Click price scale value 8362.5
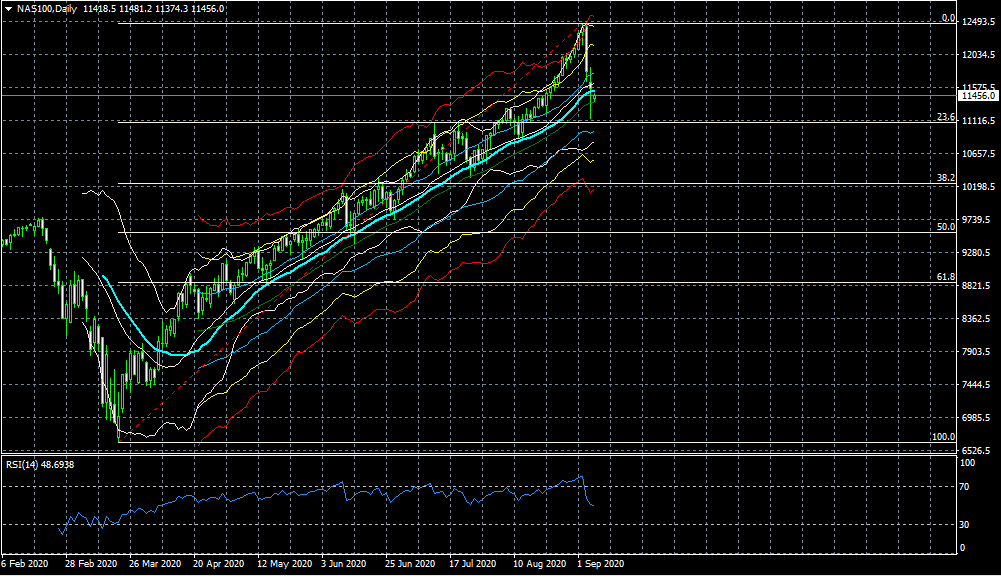Viewport: 1001px width, 577px height. click(x=979, y=318)
